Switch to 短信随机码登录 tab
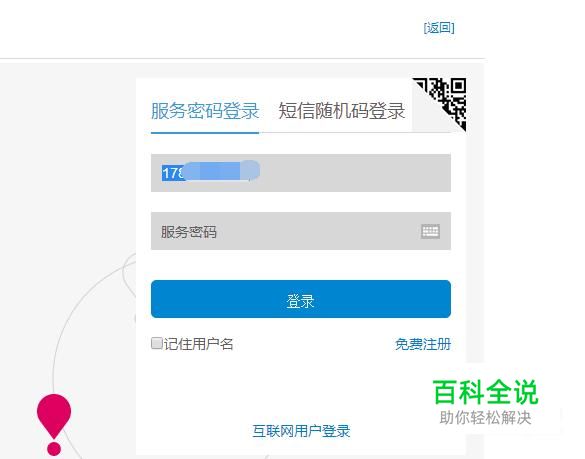The width and height of the screenshot is (585, 459). (341, 111)
